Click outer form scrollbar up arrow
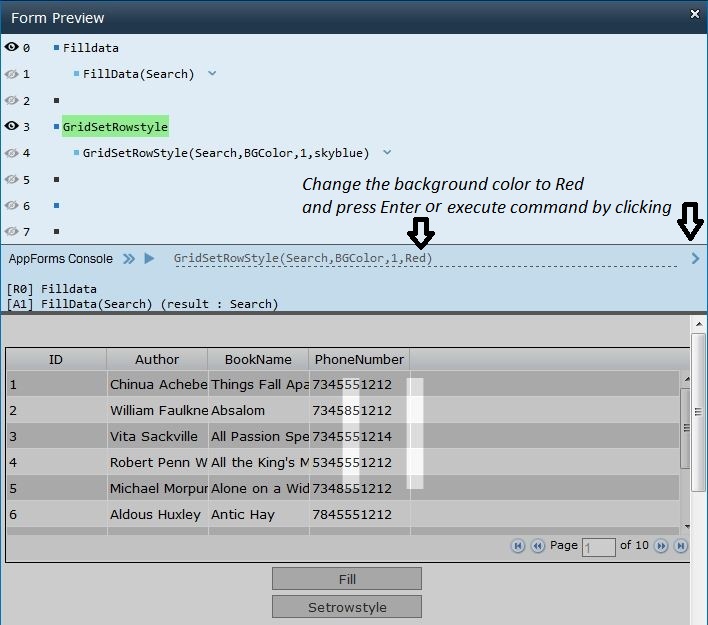Screen dimensions: 708x625 pyautogui.click(x=699, y=324)
